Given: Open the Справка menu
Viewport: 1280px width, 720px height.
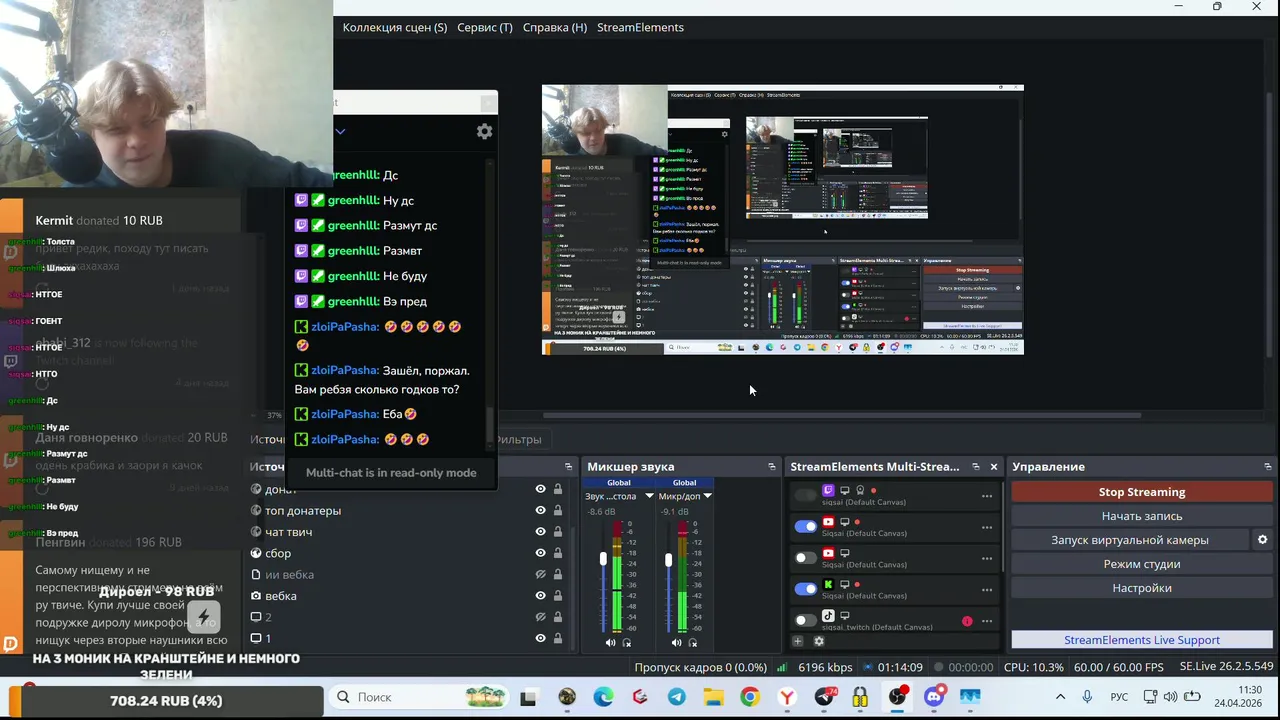Looking at the screenshot, I should point(555,27).
